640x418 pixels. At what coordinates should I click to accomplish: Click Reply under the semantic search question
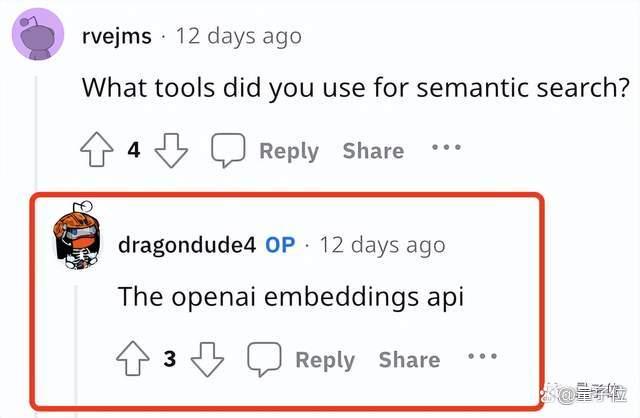pyautogui.click(x=289, y=151)
